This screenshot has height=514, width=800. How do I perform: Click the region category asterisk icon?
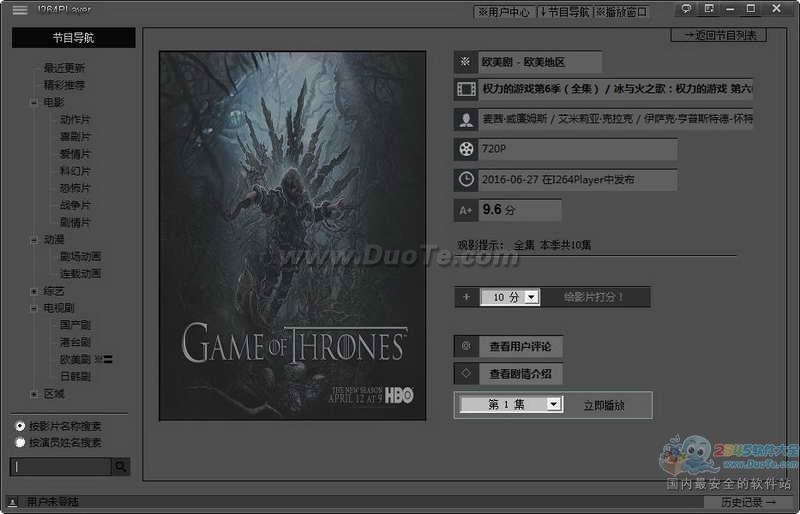(x=465, y=62)
